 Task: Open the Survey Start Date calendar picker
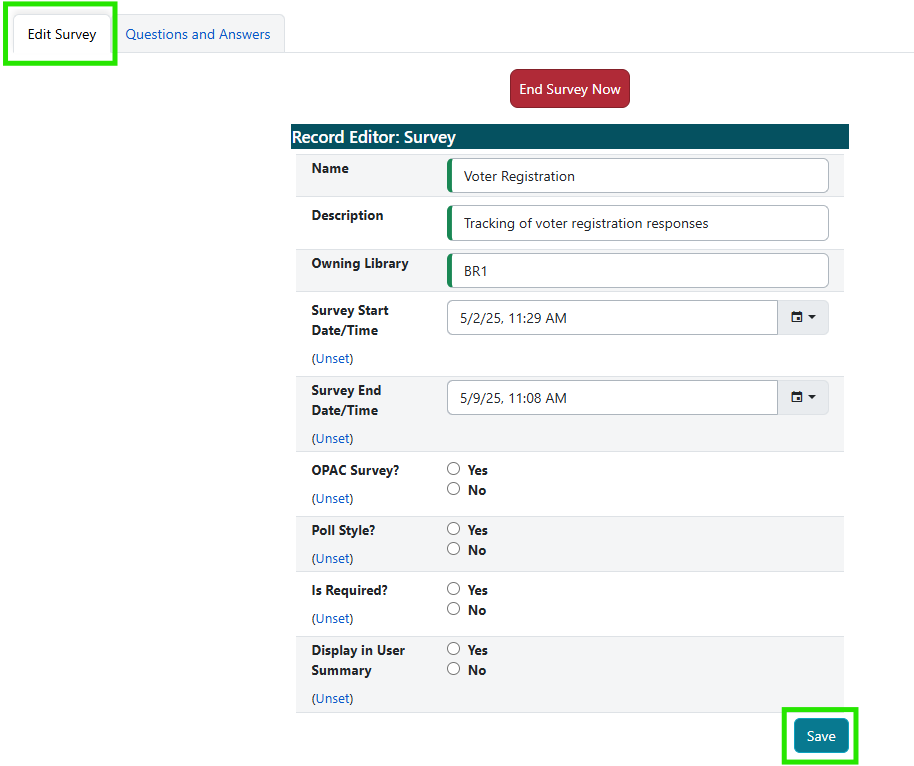pyautogui.click(x=803, y=317)
